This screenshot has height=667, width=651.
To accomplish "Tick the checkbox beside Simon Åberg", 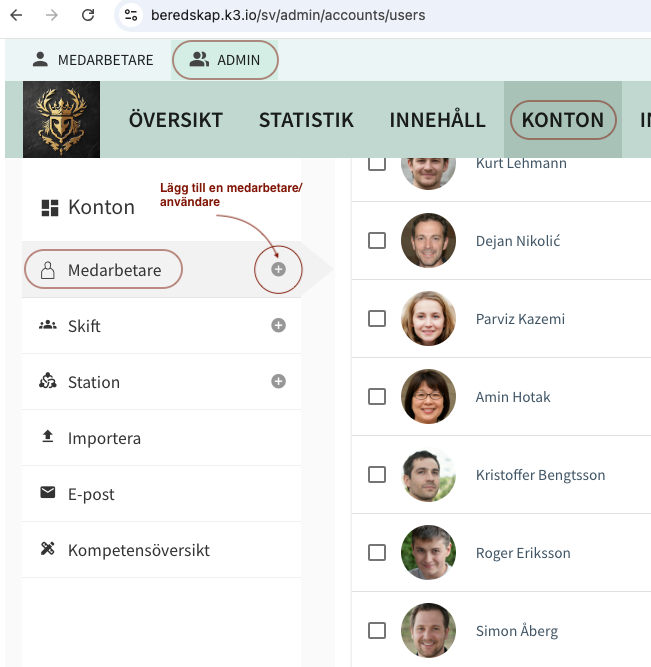I will [377, 631].
